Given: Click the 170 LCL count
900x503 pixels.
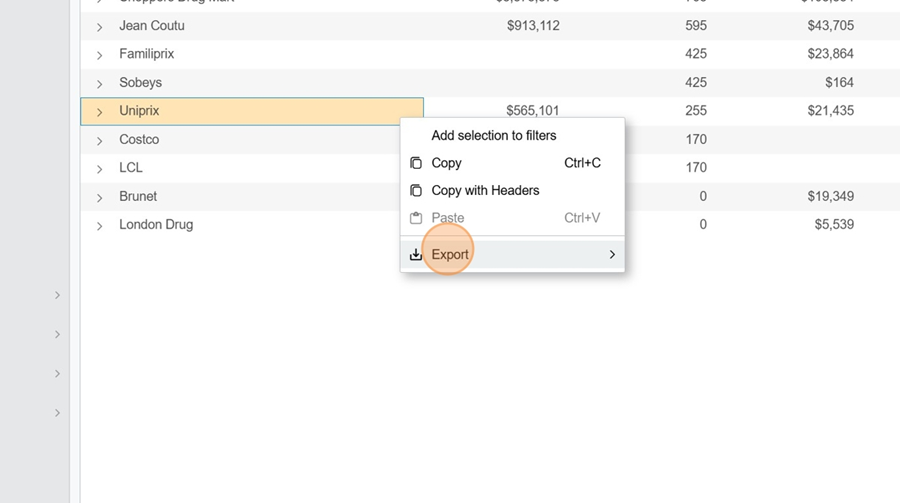Looking at the screenshot, I should click(696, 168).
